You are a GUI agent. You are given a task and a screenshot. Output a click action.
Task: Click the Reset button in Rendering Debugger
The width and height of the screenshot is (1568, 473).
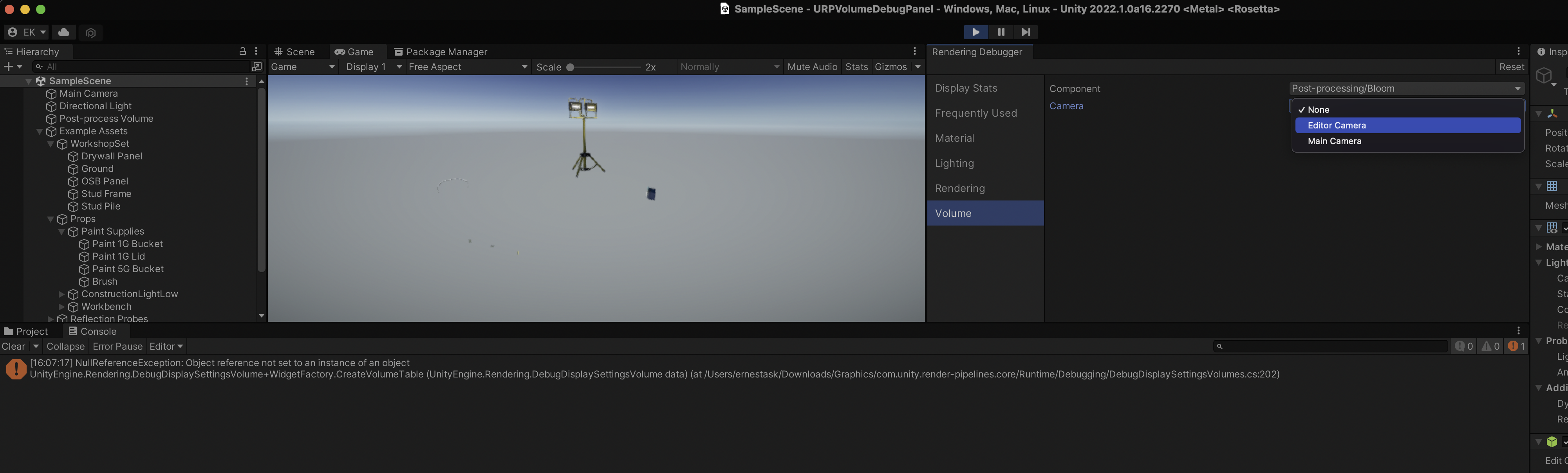click(1511, 67)
